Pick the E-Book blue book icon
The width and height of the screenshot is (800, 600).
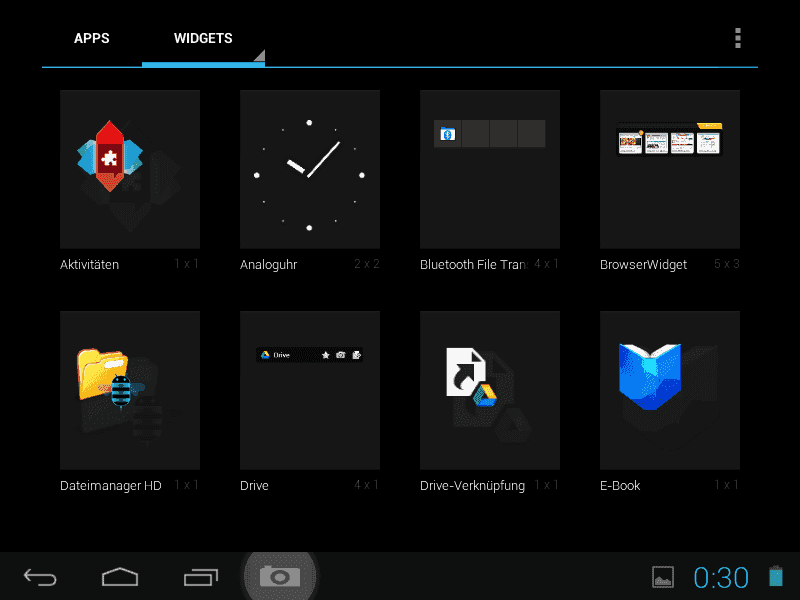coord(649,377)
